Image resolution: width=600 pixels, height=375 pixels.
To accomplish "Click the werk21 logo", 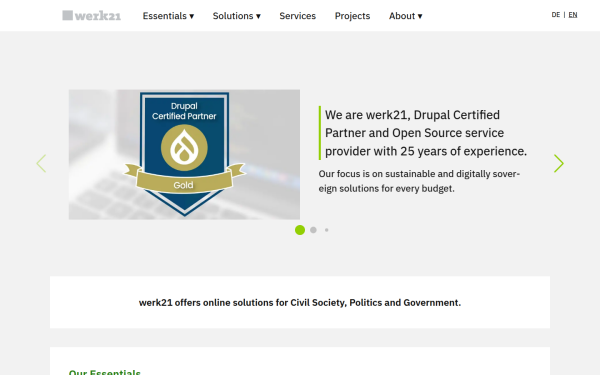I will (91, 15).
